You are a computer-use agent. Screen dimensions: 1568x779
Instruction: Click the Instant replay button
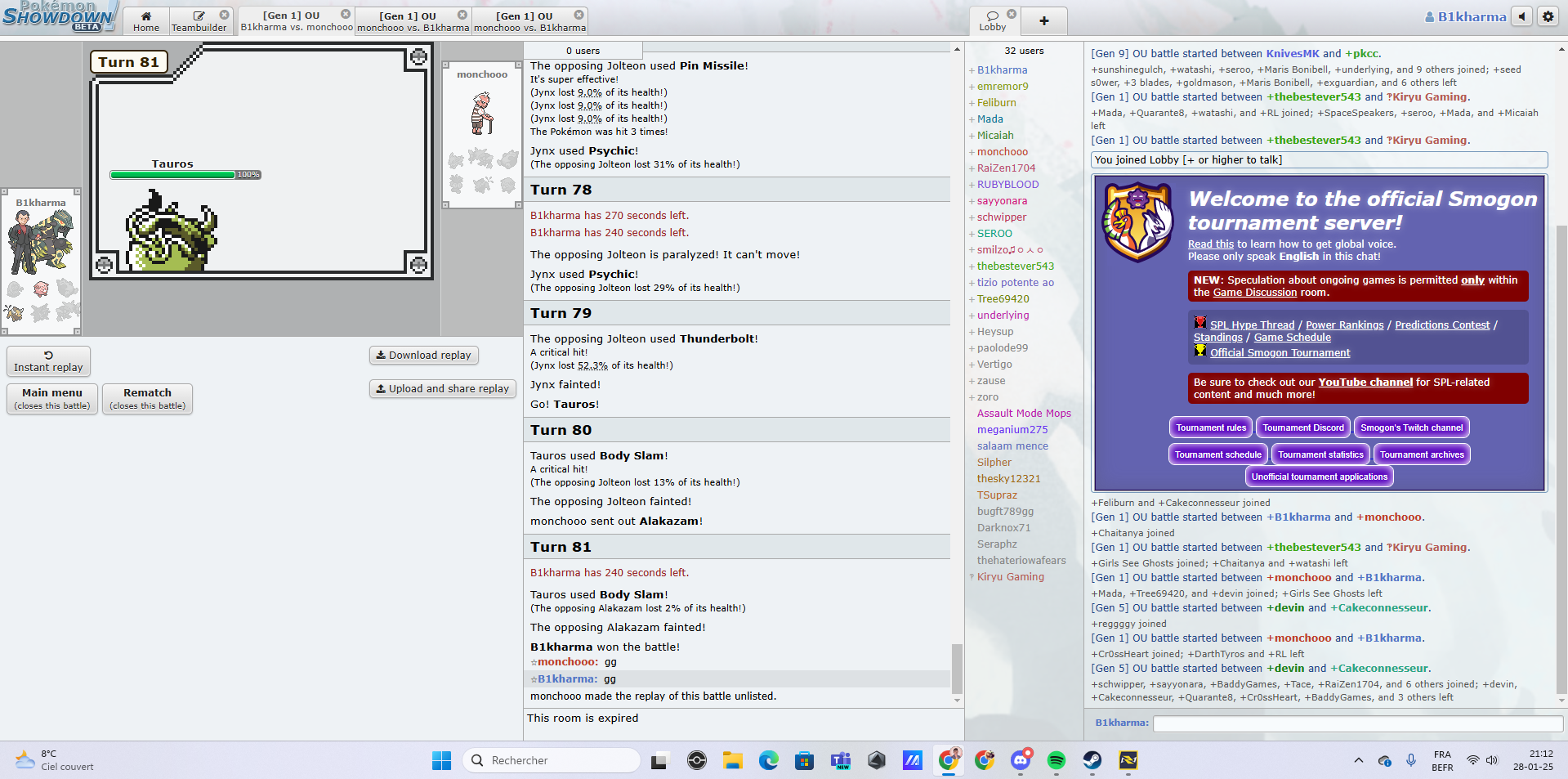pyautogui.click(x=48, y=361)
